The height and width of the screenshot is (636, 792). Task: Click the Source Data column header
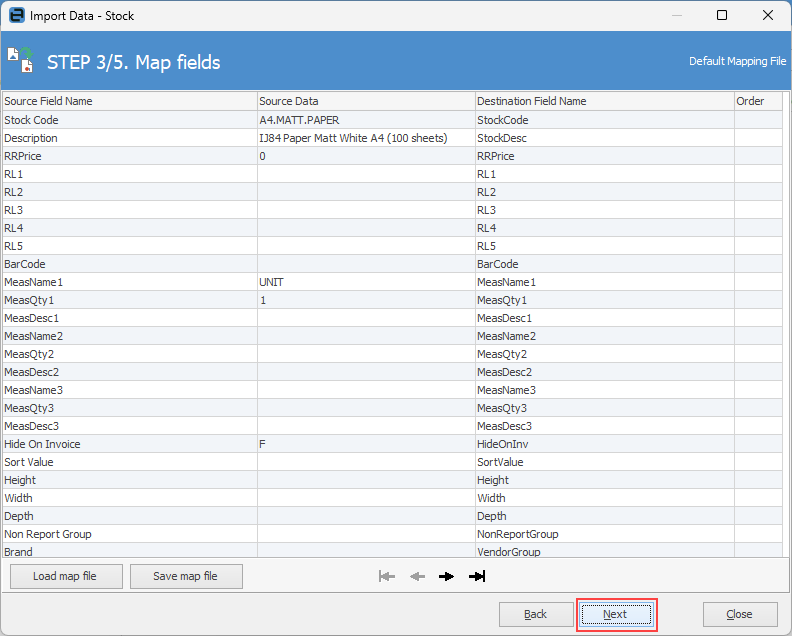click(x=365, y=101)
